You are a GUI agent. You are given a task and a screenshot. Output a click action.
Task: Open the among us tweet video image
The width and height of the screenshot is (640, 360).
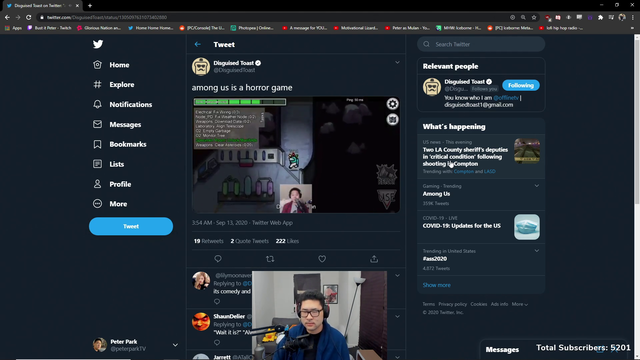(x=296, y=155)
